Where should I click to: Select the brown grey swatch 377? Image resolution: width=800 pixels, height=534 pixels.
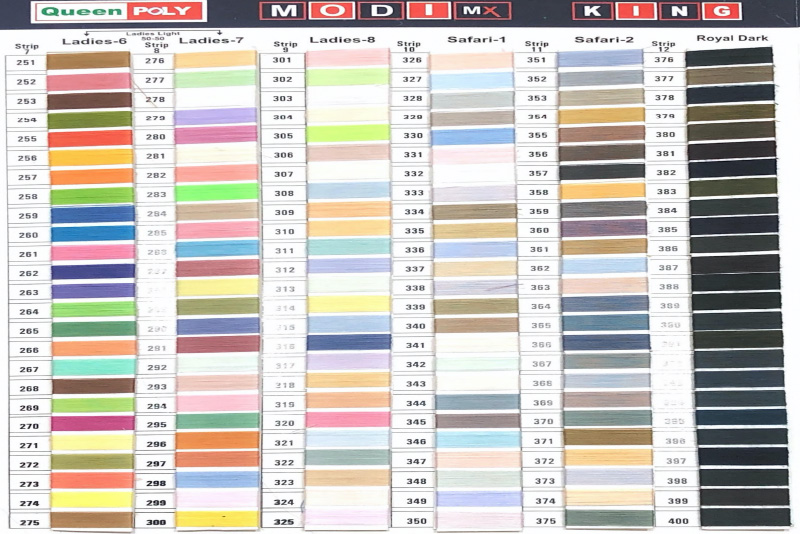[730, 77]
